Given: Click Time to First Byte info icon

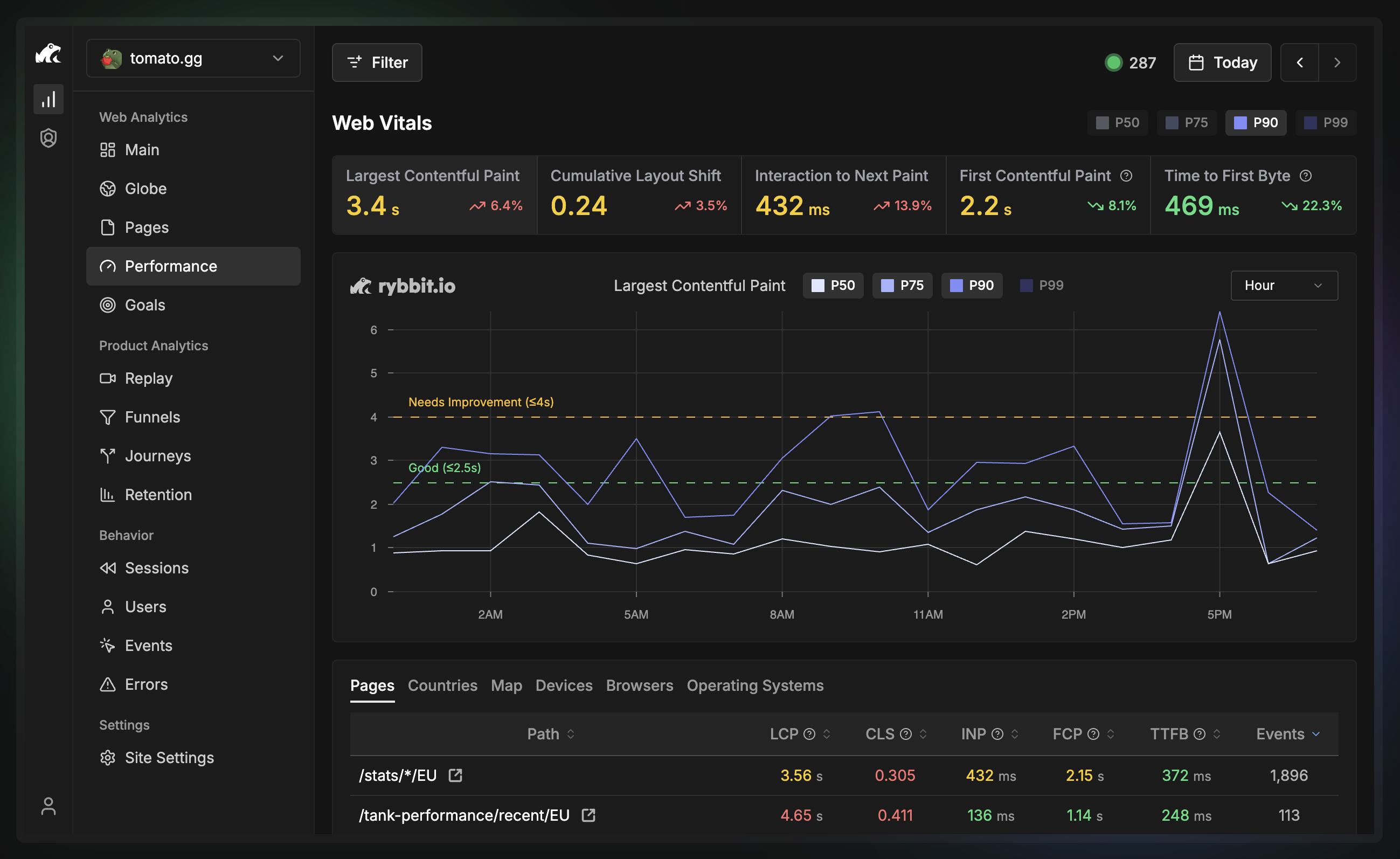Looking at the screenshot, I should coord(1306,176).
